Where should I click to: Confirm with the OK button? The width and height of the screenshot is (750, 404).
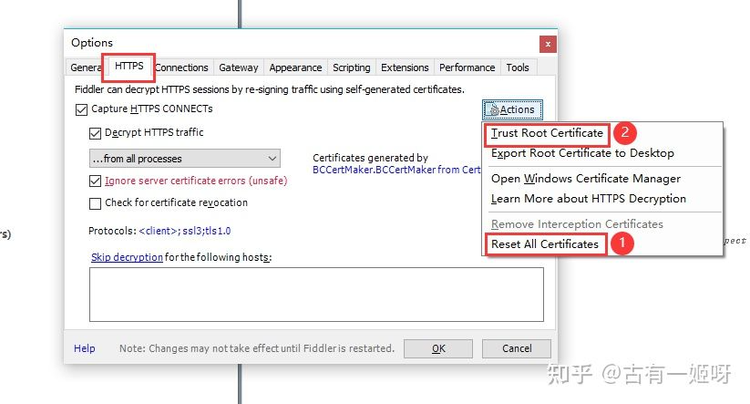438,349
